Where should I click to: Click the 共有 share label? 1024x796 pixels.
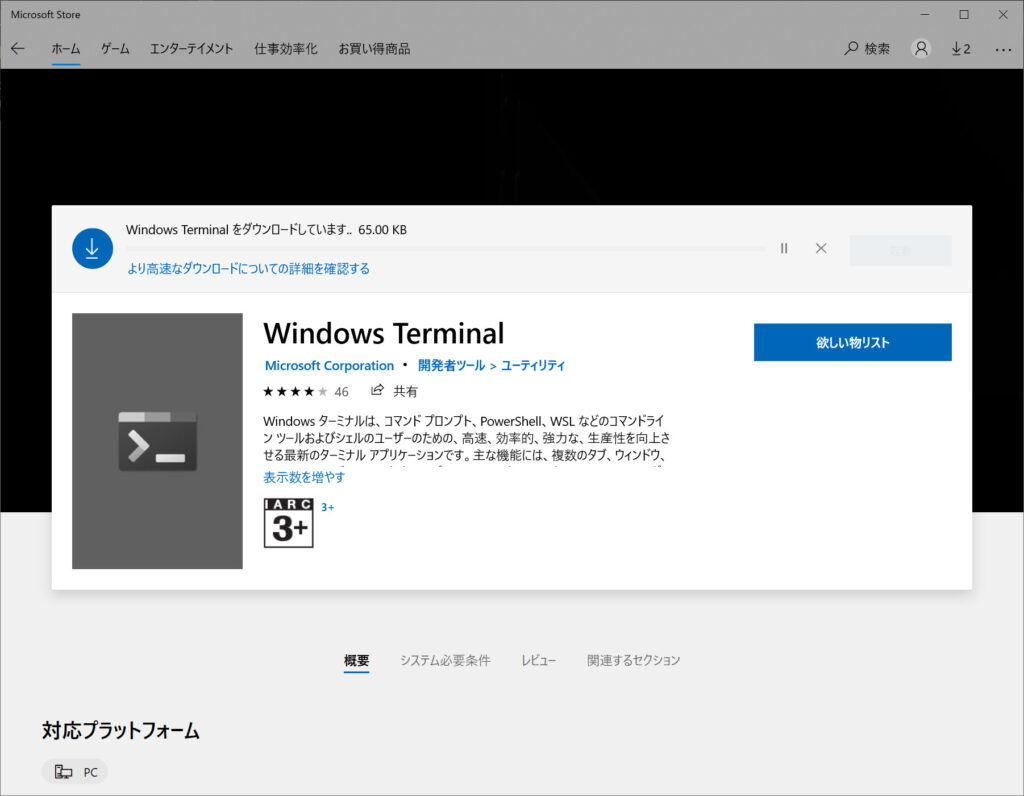click(405, 391)
